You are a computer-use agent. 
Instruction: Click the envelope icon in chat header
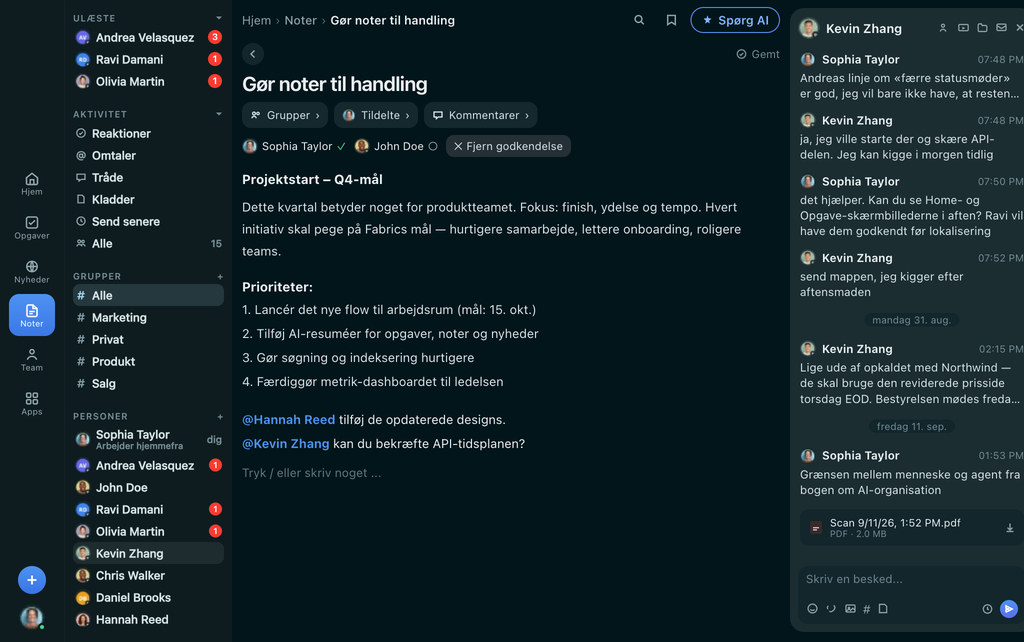tap(1001, 28)
